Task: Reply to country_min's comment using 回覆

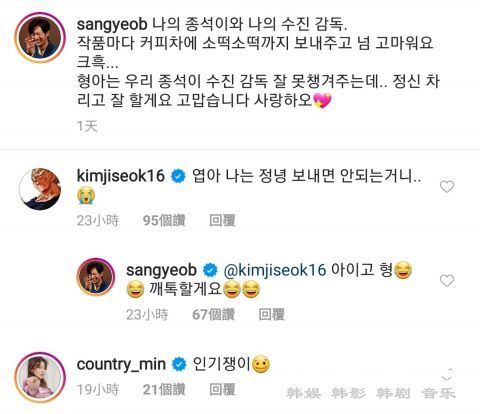Action: coord(222,389)
